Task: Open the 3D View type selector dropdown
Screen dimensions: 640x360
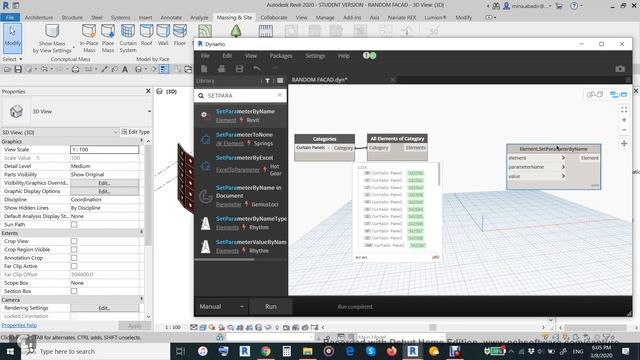Action: (x=149, y=111)
